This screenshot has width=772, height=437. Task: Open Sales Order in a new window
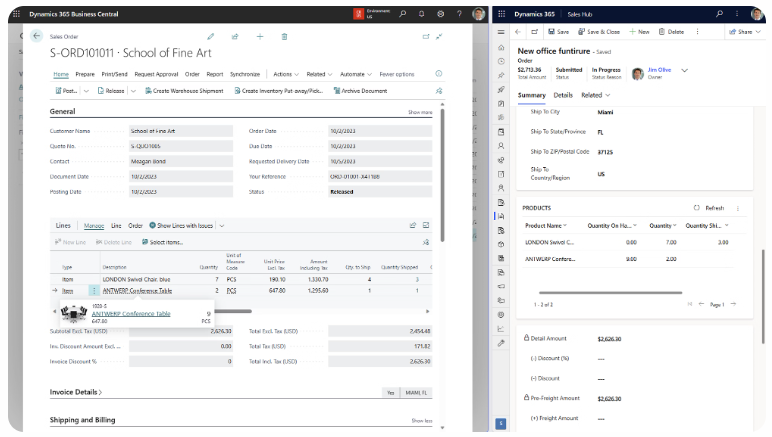(x=426, y=36)
